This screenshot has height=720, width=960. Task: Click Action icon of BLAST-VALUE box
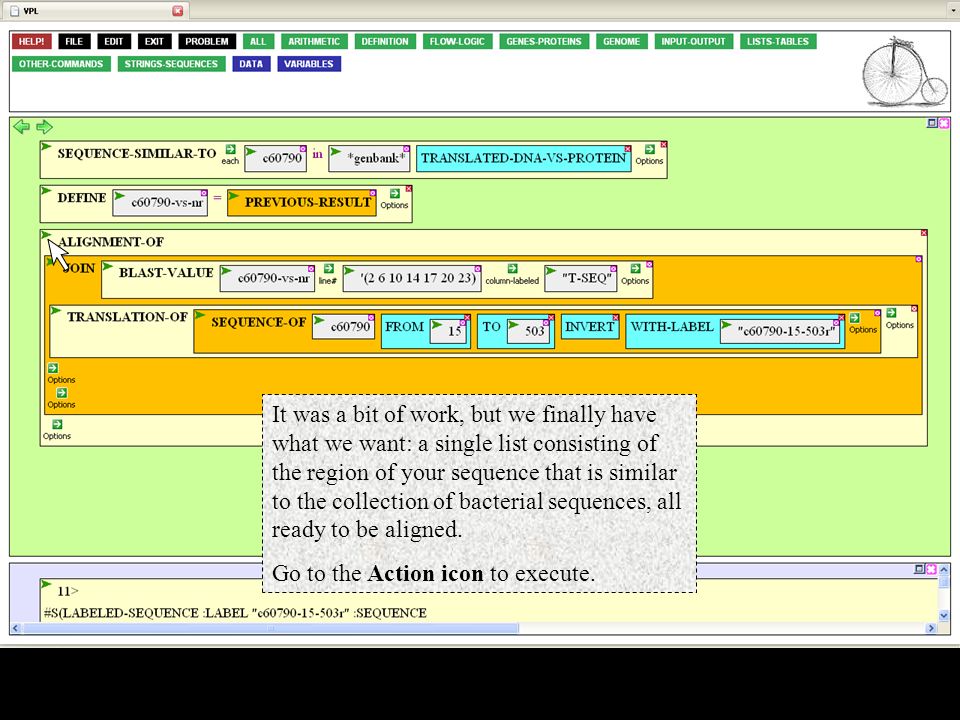(108, 266)
